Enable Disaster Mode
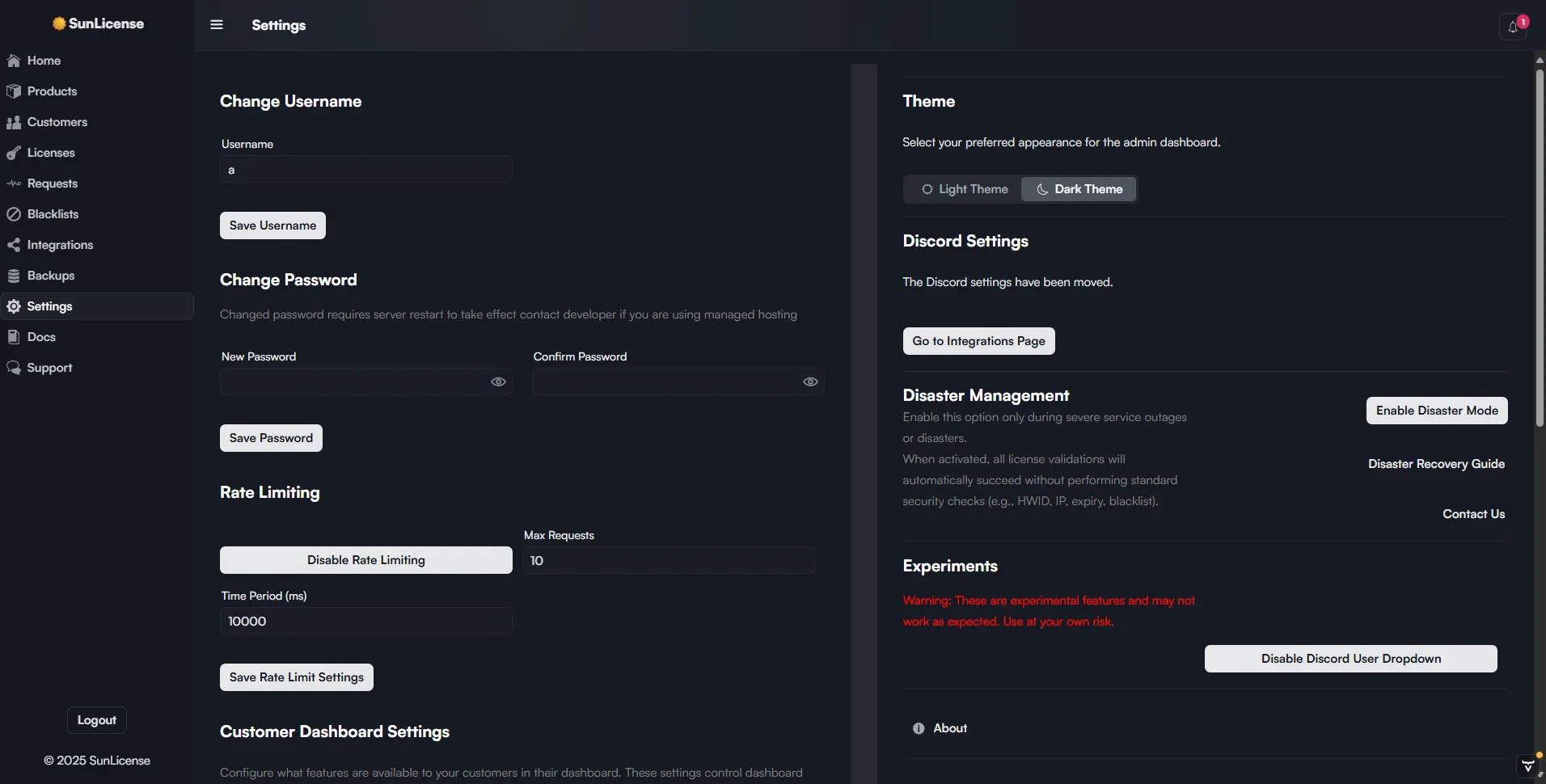 [x=1437, y=411]
